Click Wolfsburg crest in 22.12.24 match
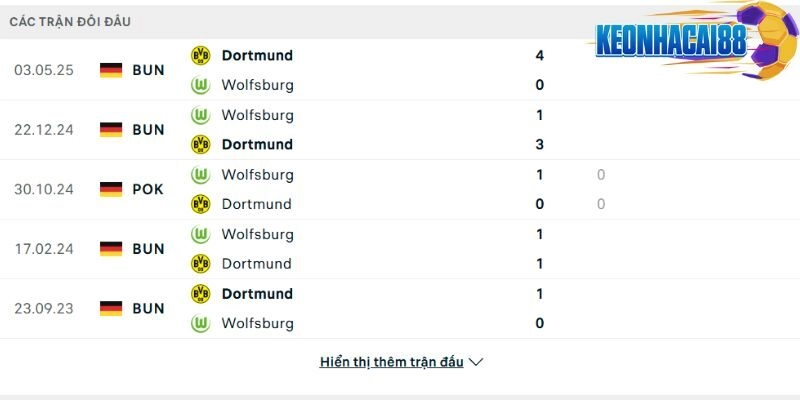The height and width of the screenshot is (400, 800). 201,115
